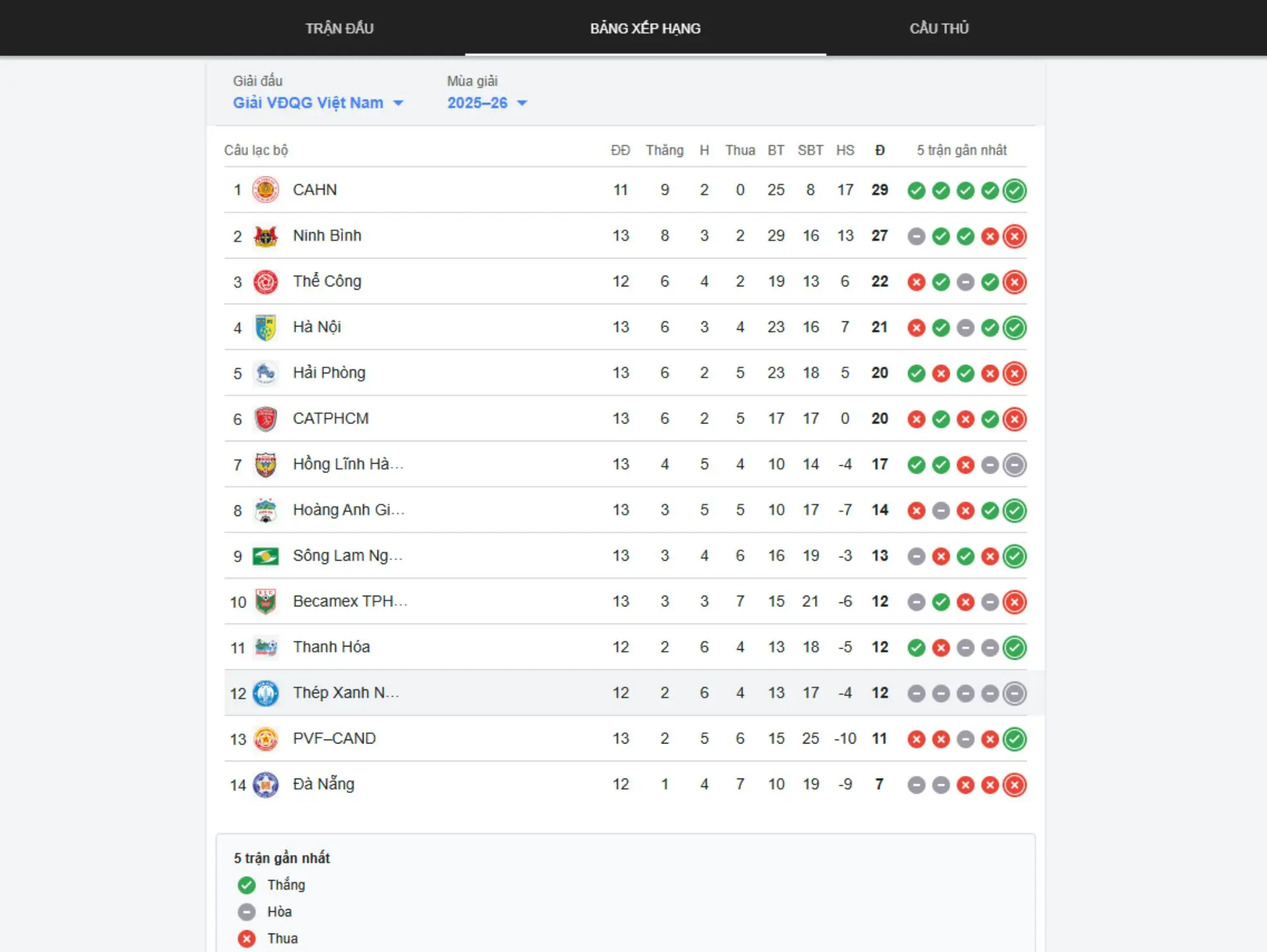Click the CAHN club crest icon
Image resolution: width=1267 pixels, height=952 pixels.
(265, 190)
